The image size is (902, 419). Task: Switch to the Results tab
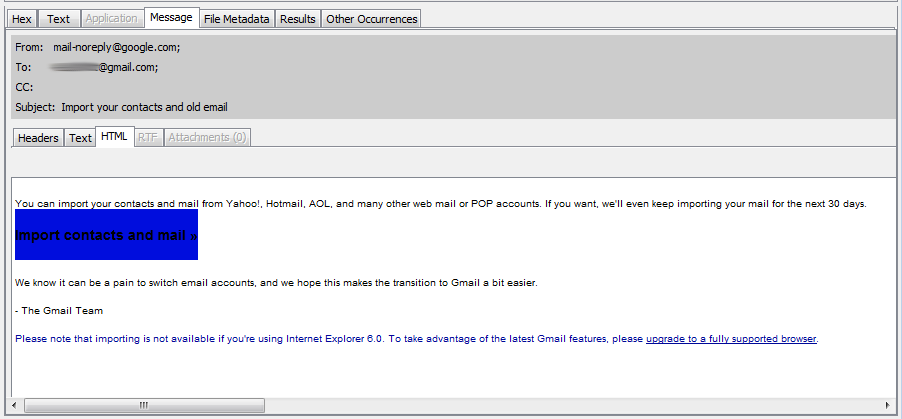[297, 18]
